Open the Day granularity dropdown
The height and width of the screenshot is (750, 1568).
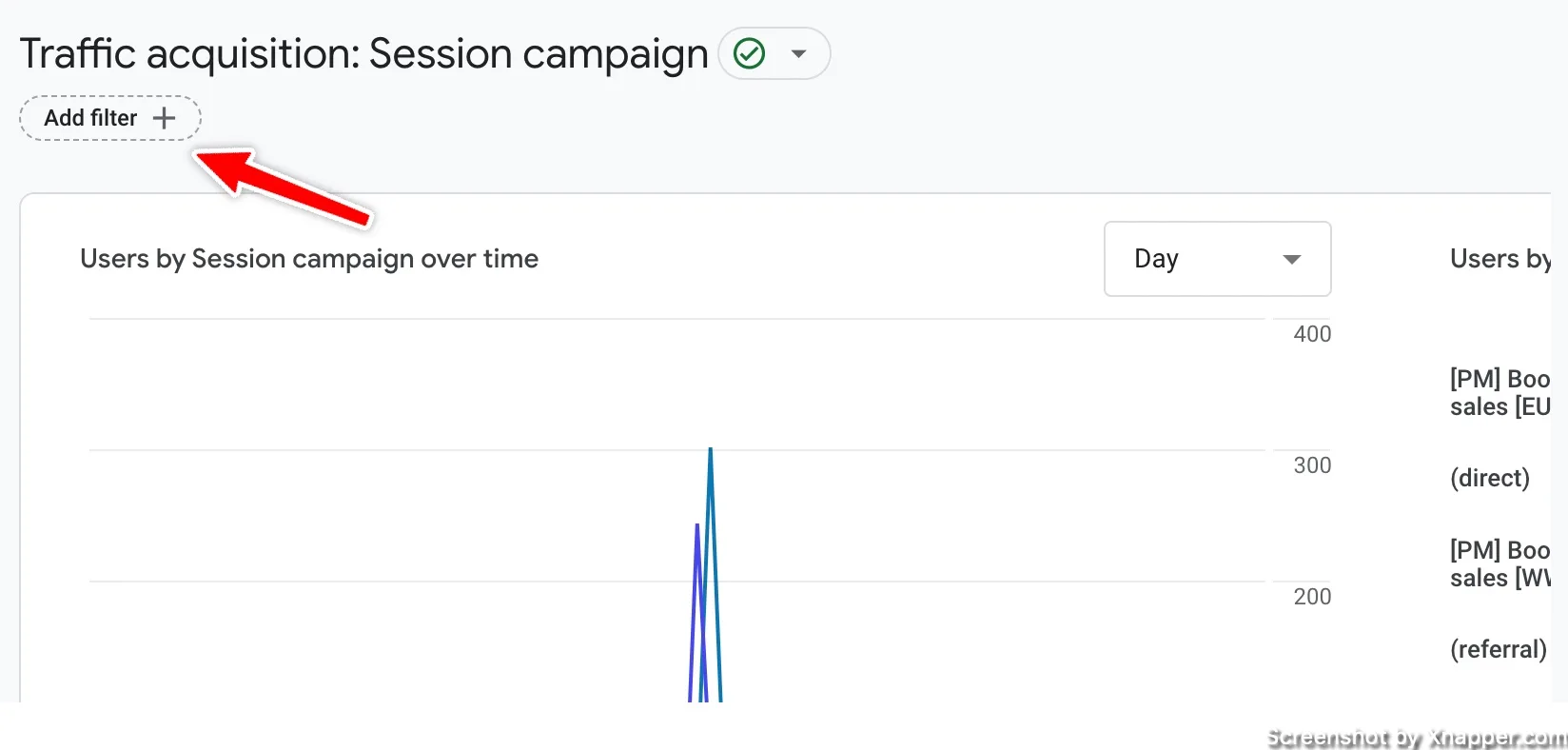(1216, 259)
